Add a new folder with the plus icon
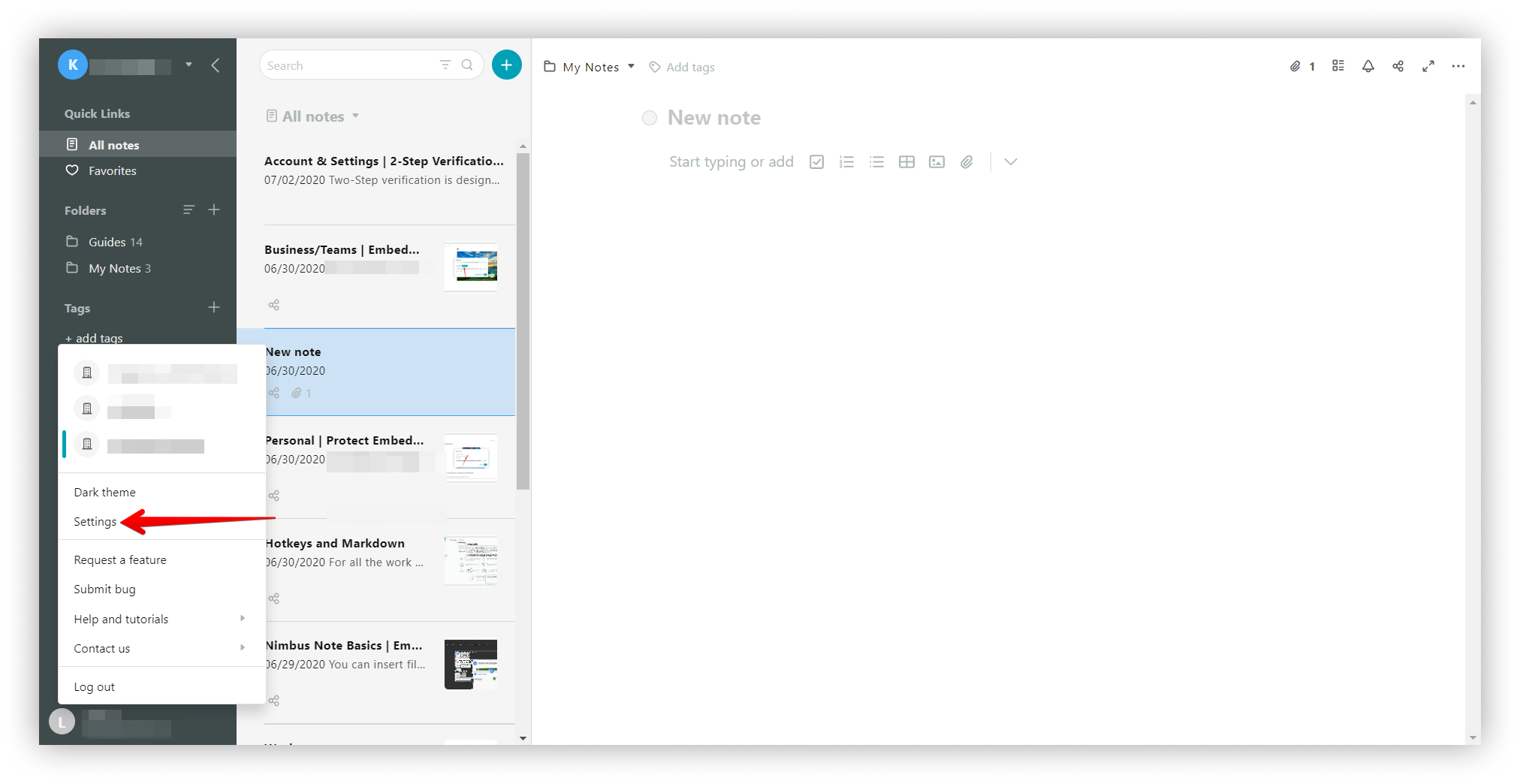Screen dimensions: 1520x784 (214, 210)
